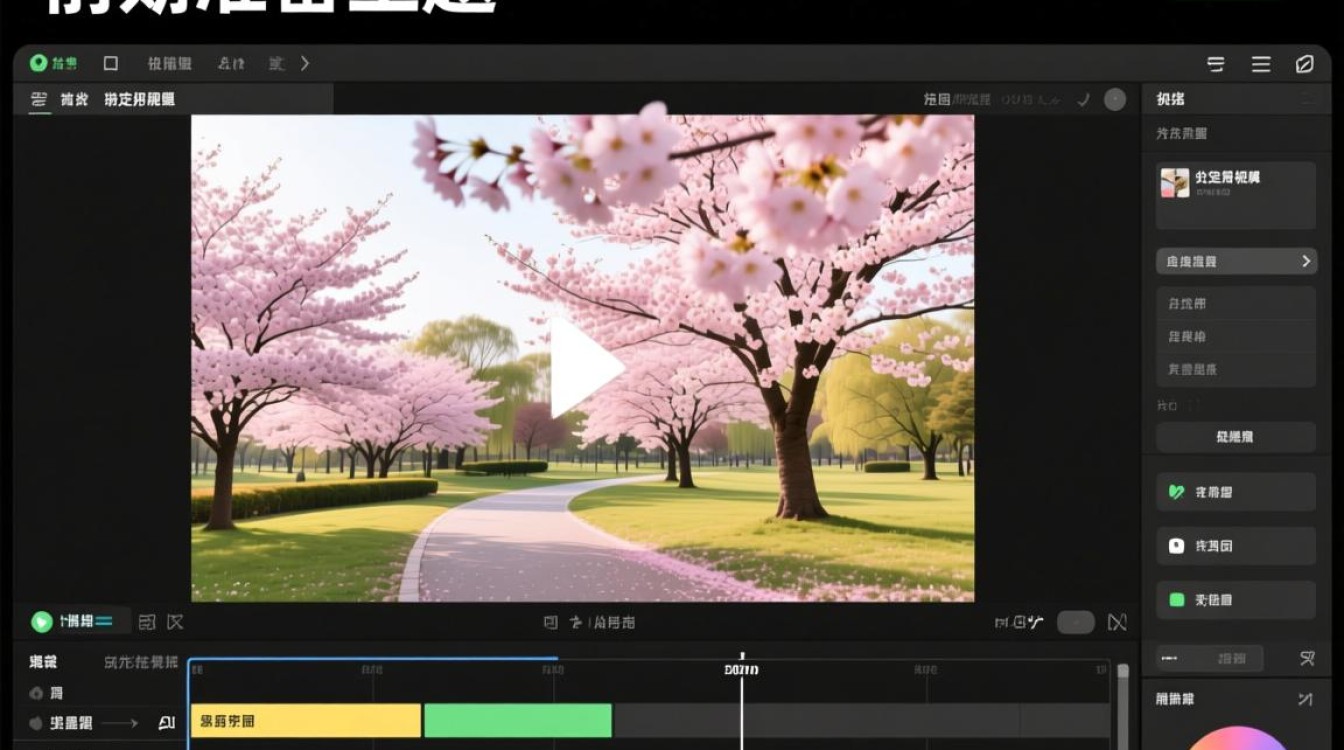Select the green clip on the timeline
Screen dimensions: 1344x750
point(518,720)
